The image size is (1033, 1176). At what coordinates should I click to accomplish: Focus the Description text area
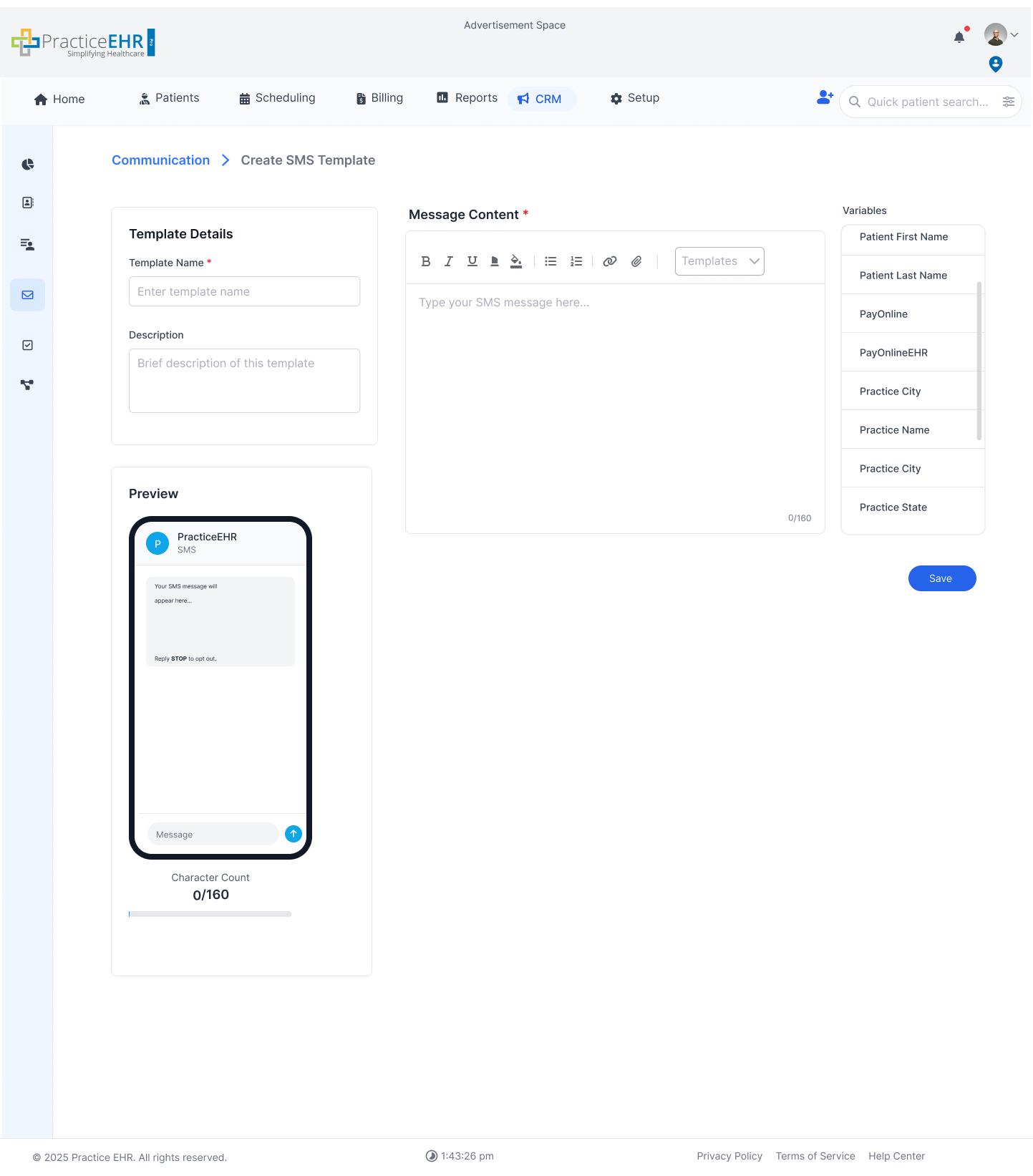click(x=245, y=381)
